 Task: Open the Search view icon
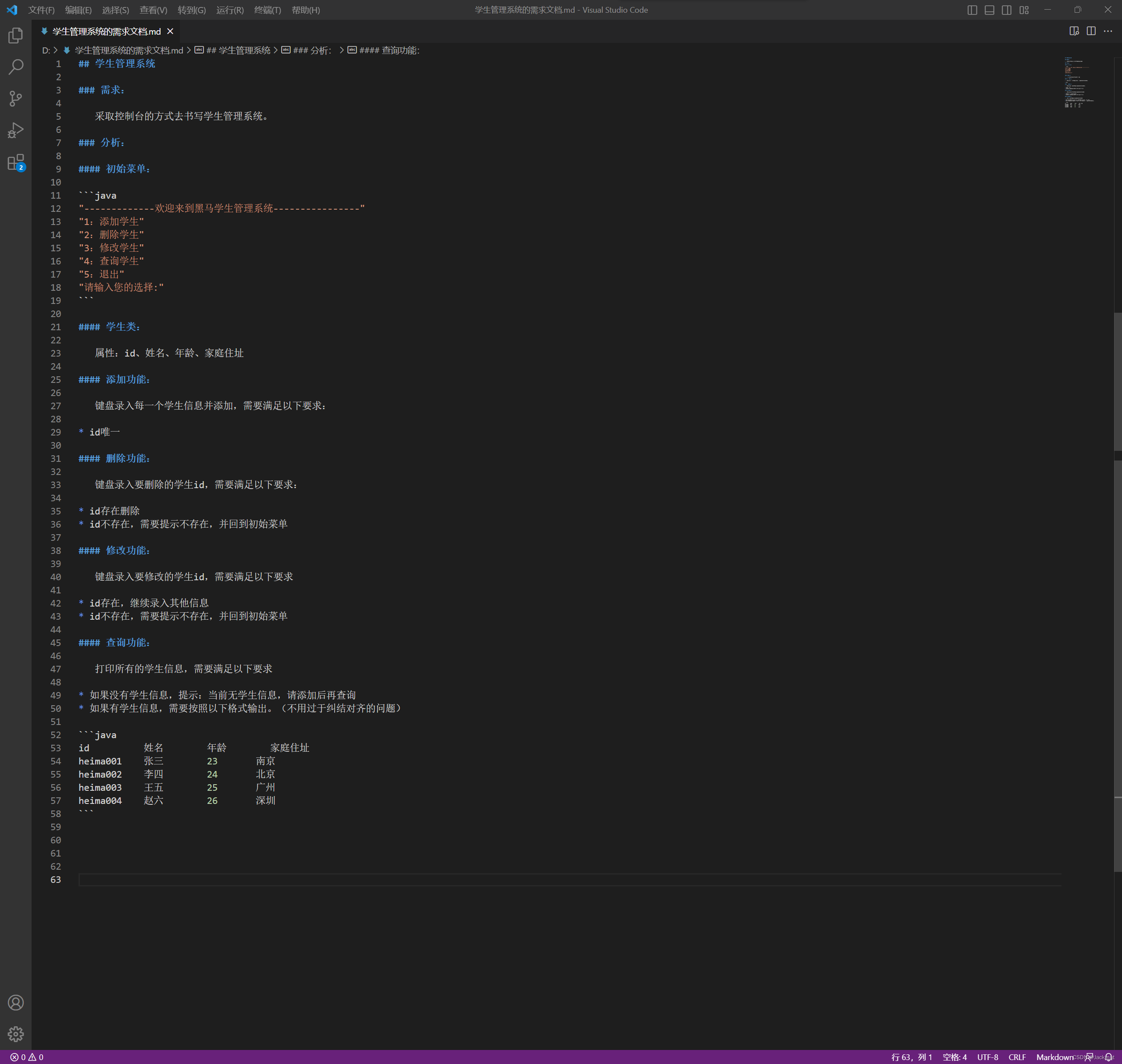pyautogui.click(x=16, y=67)
